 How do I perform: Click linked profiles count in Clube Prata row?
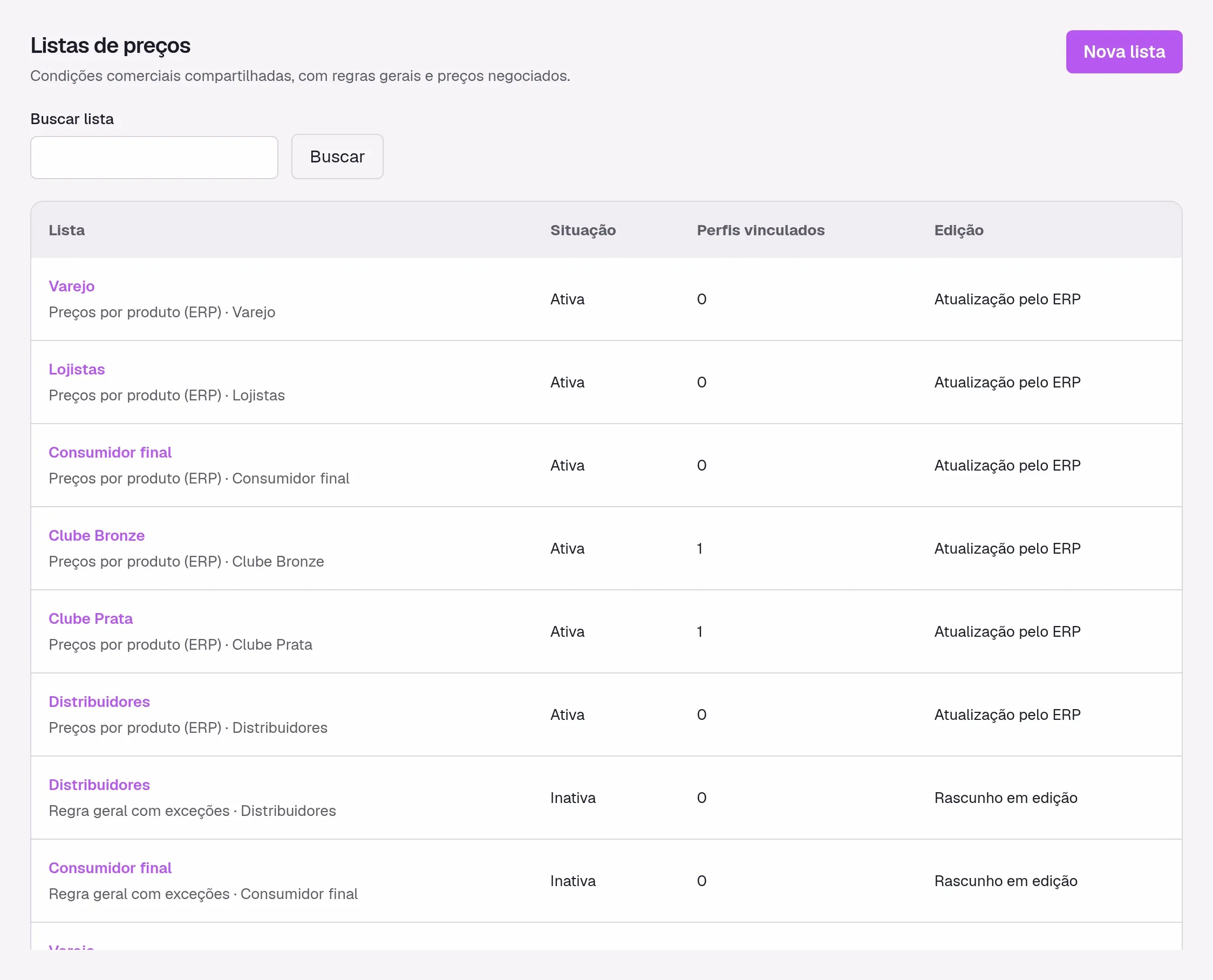tap(700, 631)
